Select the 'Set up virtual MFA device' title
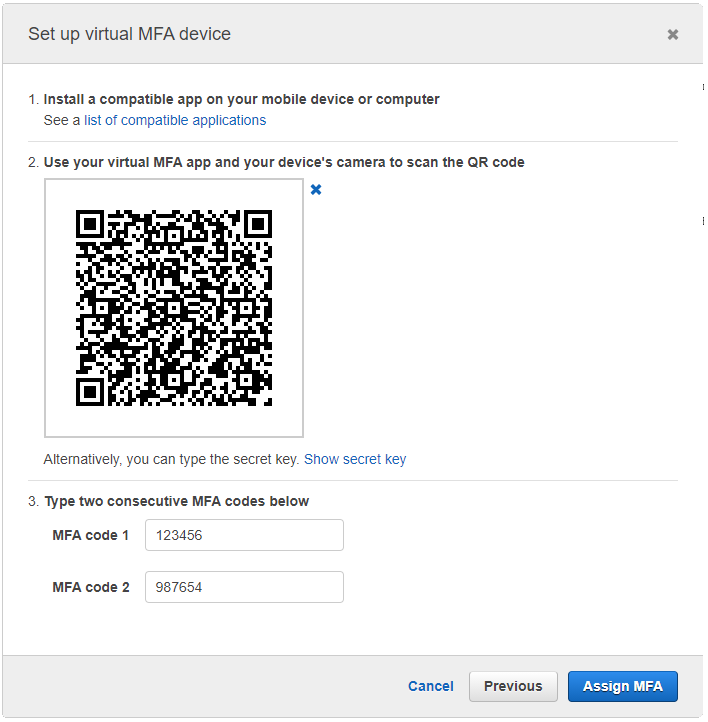The image size is (708, 722). 129,34
